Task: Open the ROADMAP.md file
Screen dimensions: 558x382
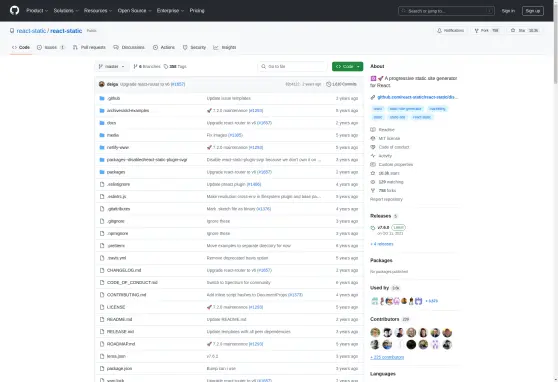Action: point(121,344)
